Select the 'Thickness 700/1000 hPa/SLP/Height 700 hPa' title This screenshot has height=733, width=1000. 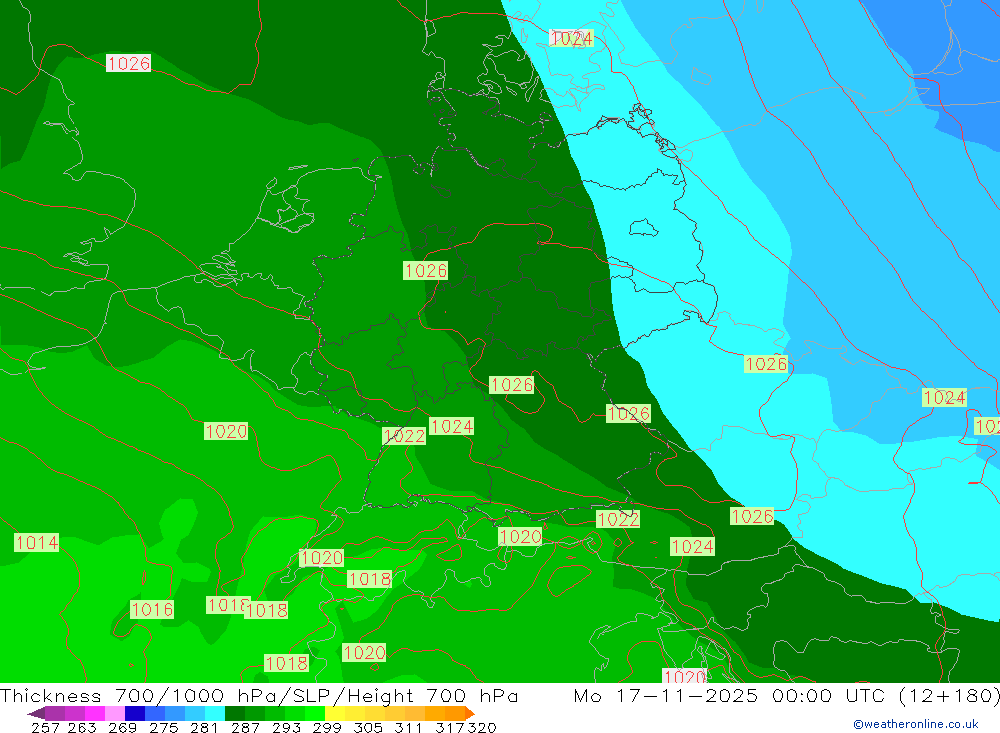(259, 695)
